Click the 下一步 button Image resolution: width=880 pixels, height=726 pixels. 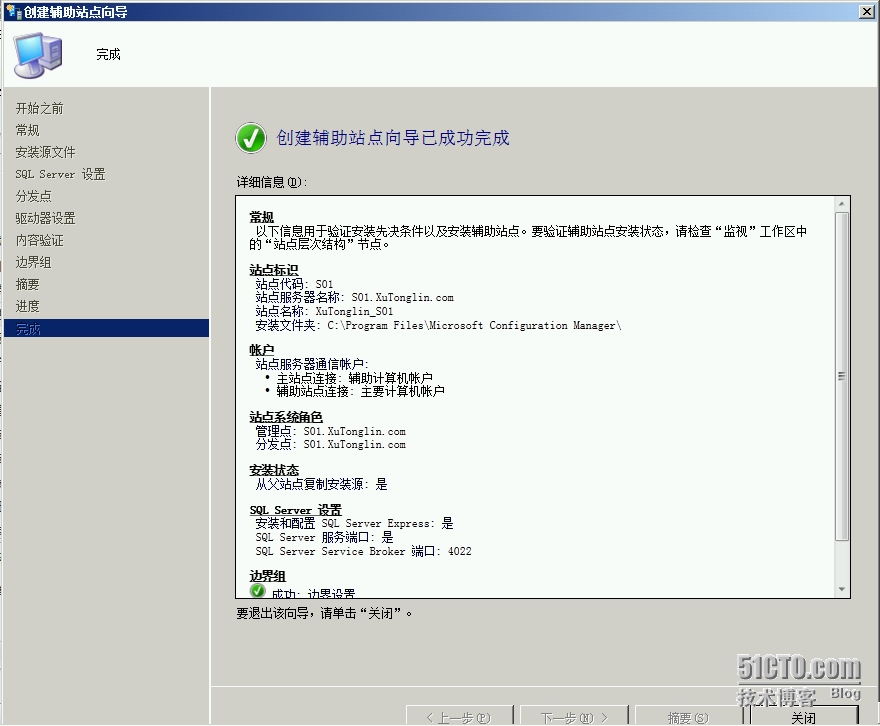(574, 716)
